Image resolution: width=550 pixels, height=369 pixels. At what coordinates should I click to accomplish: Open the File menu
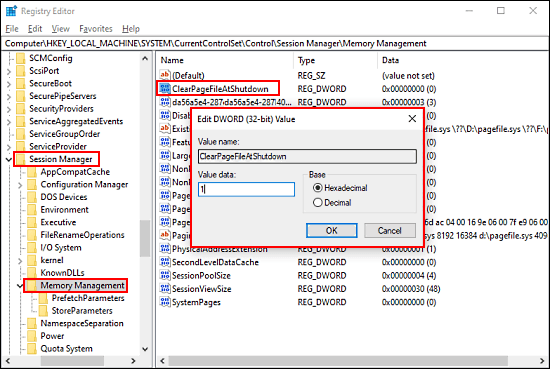coord(12,29)
